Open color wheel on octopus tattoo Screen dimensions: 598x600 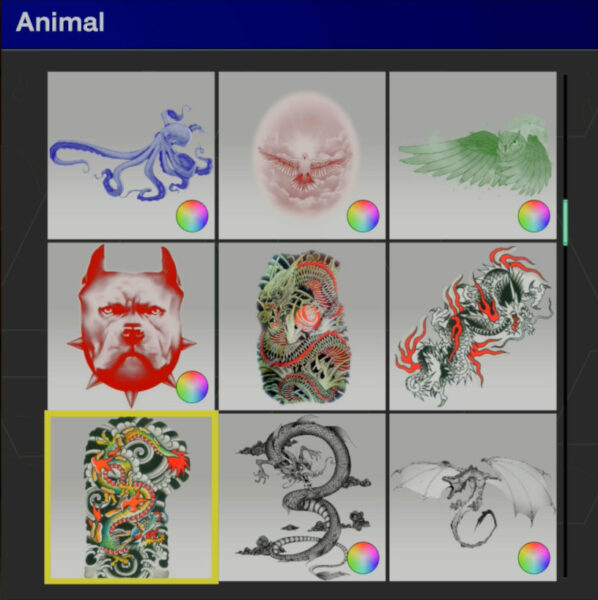[192, 216]
